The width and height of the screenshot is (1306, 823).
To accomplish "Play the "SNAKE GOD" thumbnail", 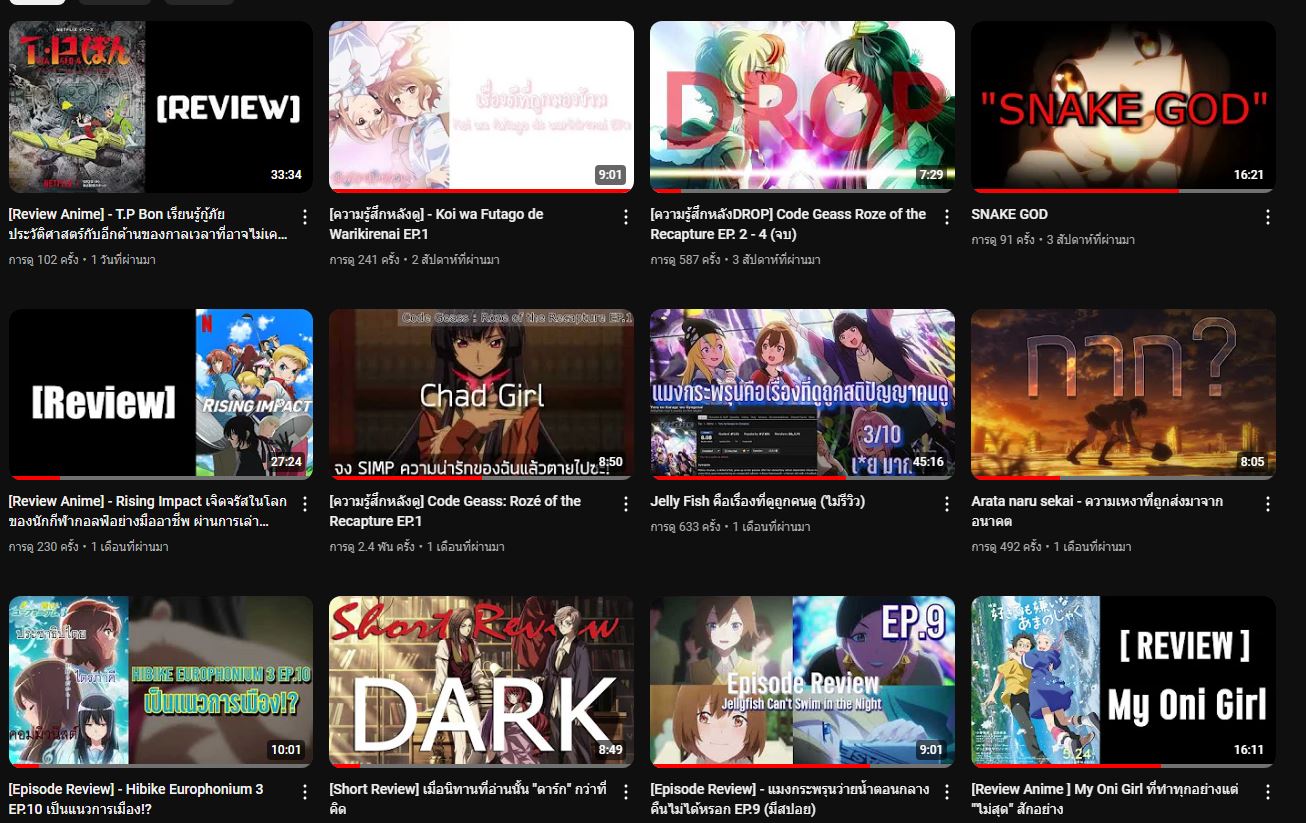I will point(1123,107).
